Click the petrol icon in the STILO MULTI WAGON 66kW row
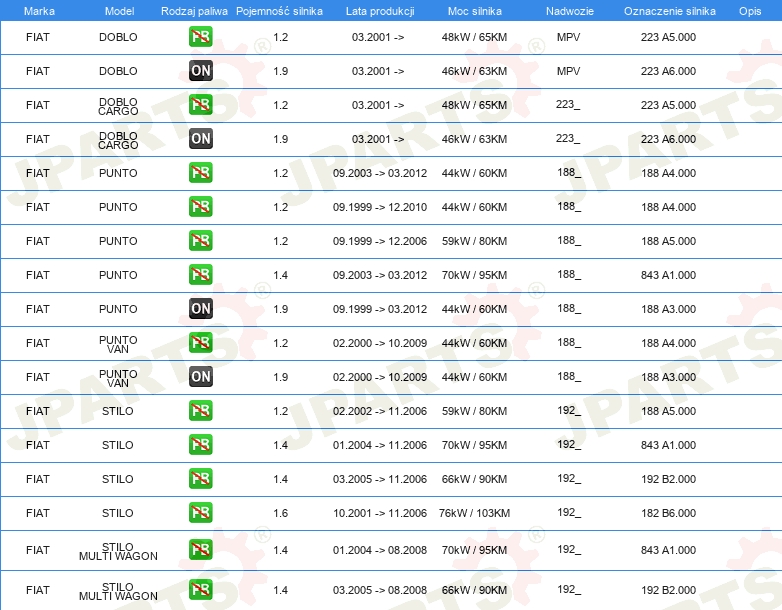Screen dimensions: 782x610 (x=200, y=590)
